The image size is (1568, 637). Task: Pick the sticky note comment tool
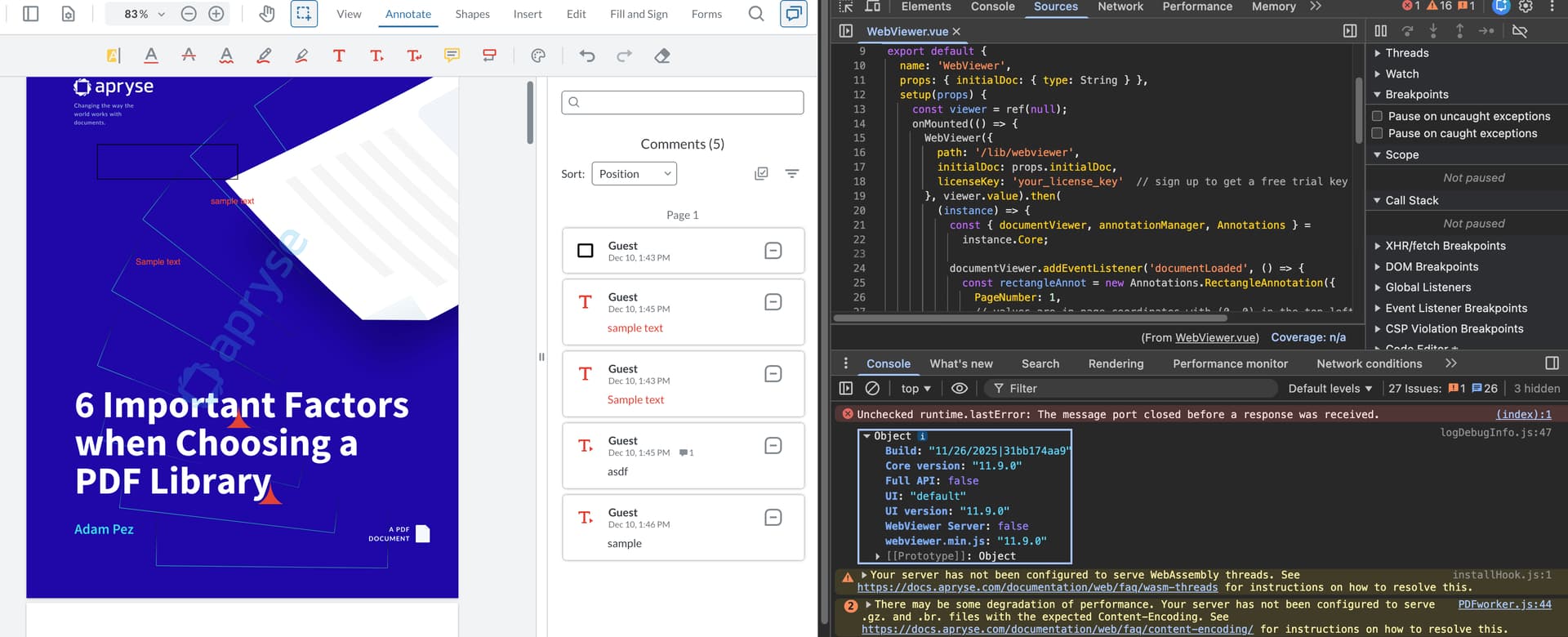[x=452, y=56]
